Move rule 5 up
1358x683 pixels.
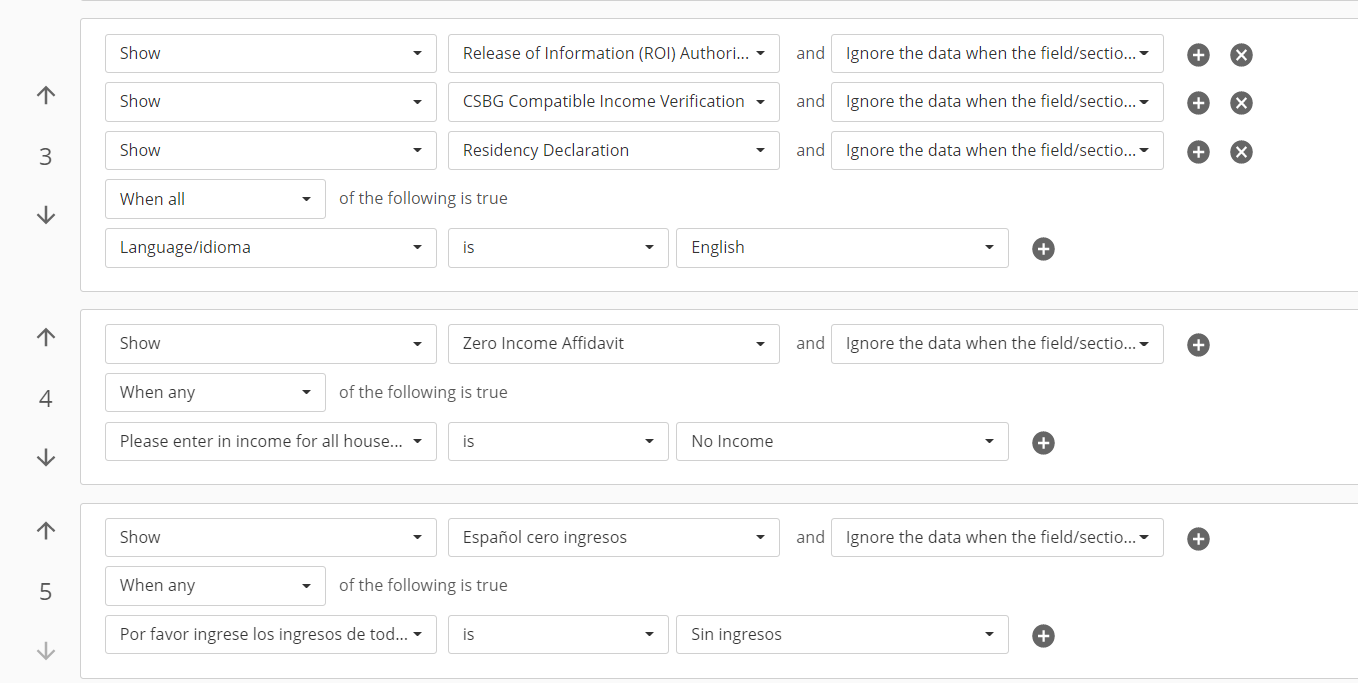click(x=46, y=531)
